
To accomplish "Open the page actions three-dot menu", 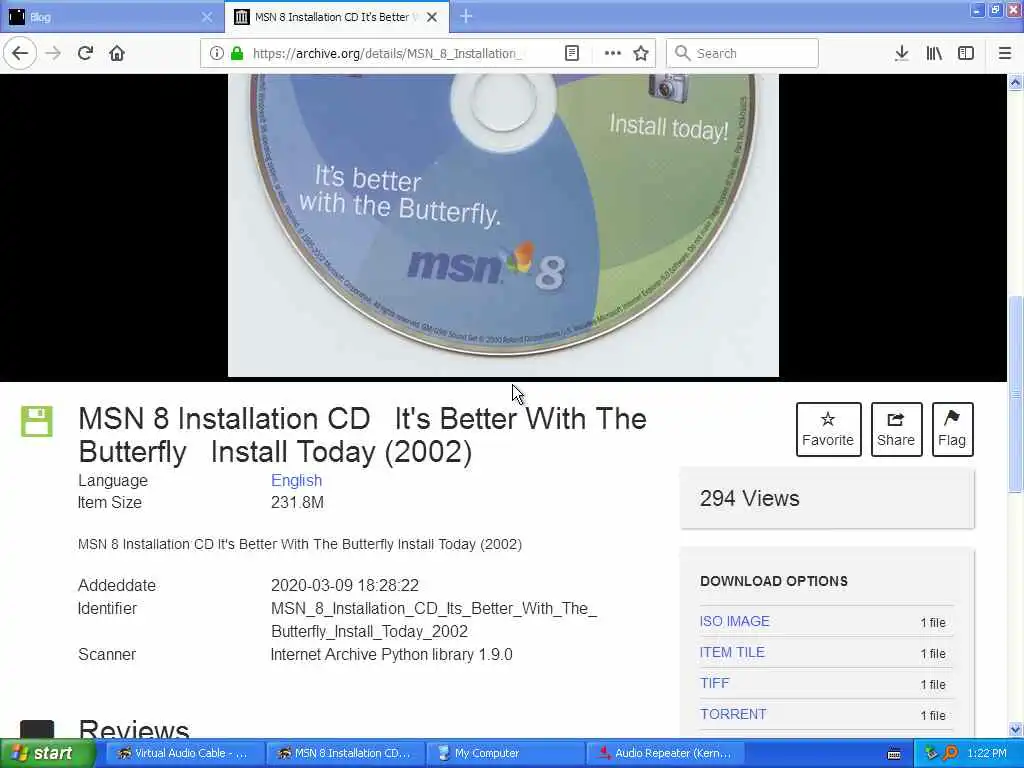I will click(613, 54).
